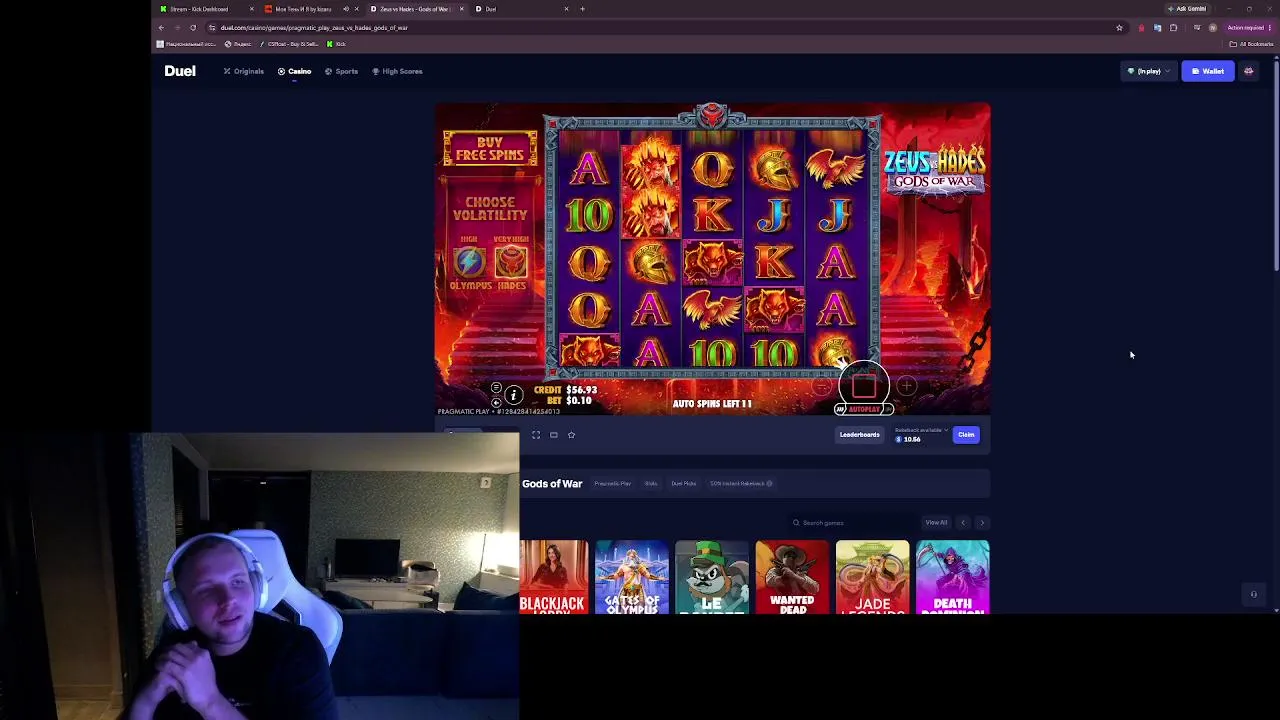Mute the audio-playing browser tab
The image size is (1280, 720).
click(346, 9)
